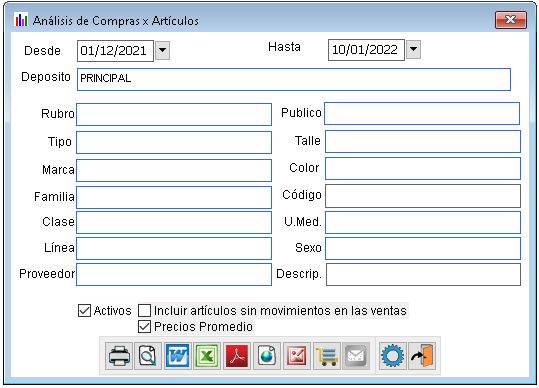Click the Línea input field

[174, 248]
